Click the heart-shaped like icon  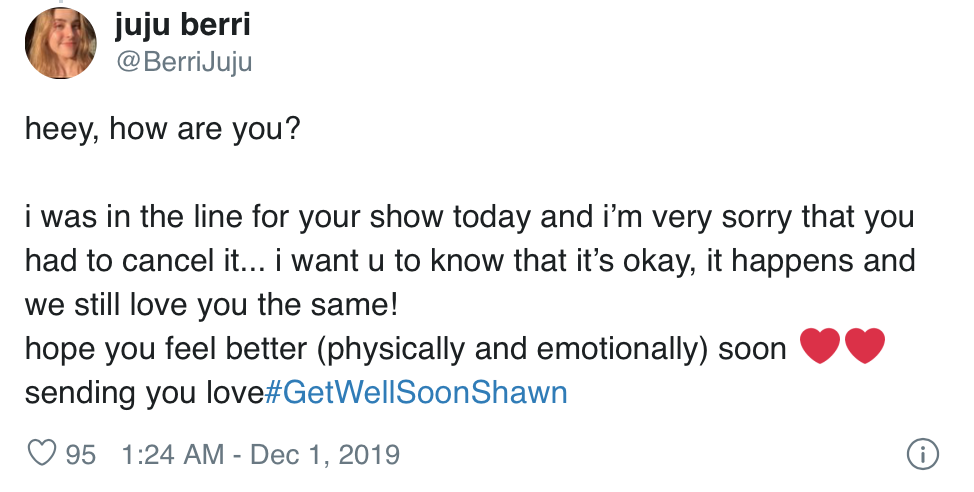coord(41,454)
